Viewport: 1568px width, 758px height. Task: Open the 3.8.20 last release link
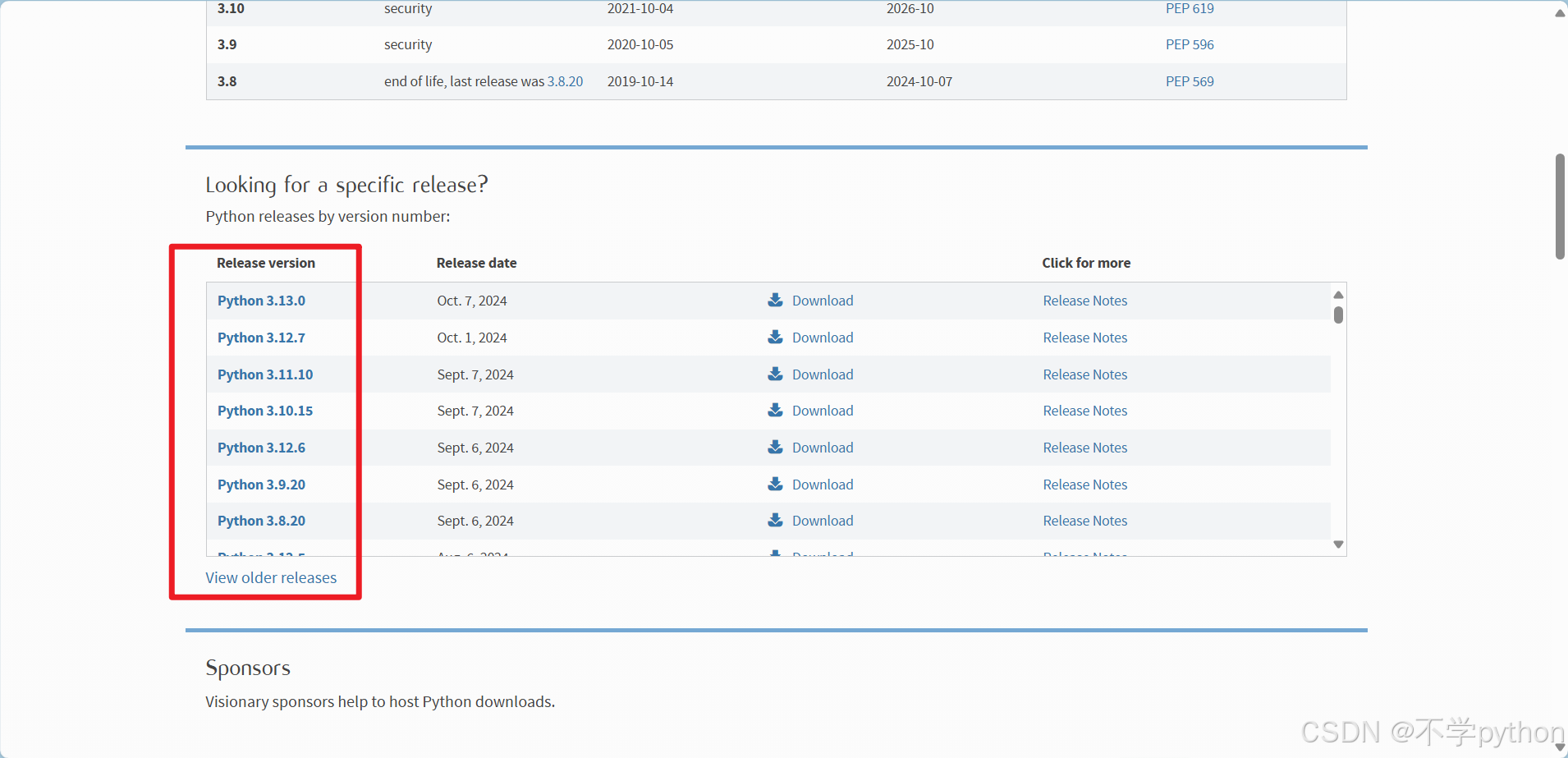pos(565,81)
